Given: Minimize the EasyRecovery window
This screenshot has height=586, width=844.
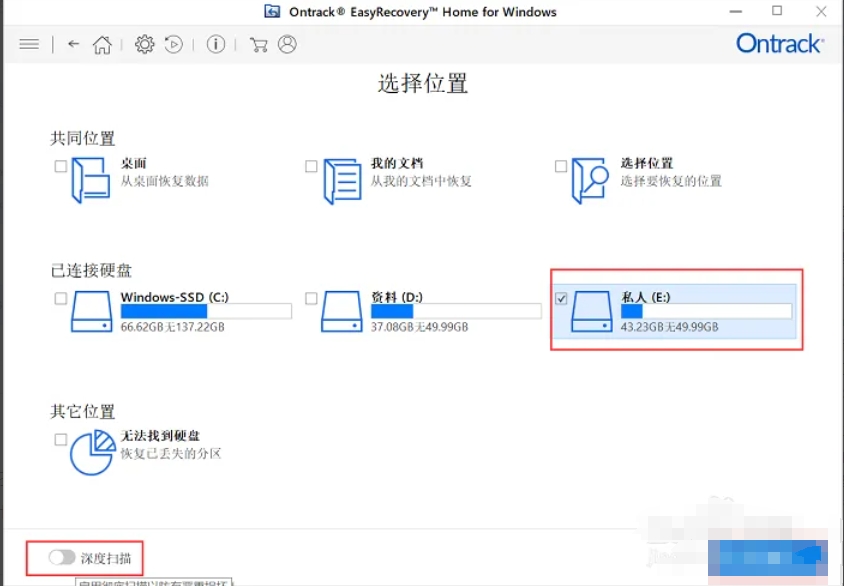Looking at the screenshot, I should point(736,11).
